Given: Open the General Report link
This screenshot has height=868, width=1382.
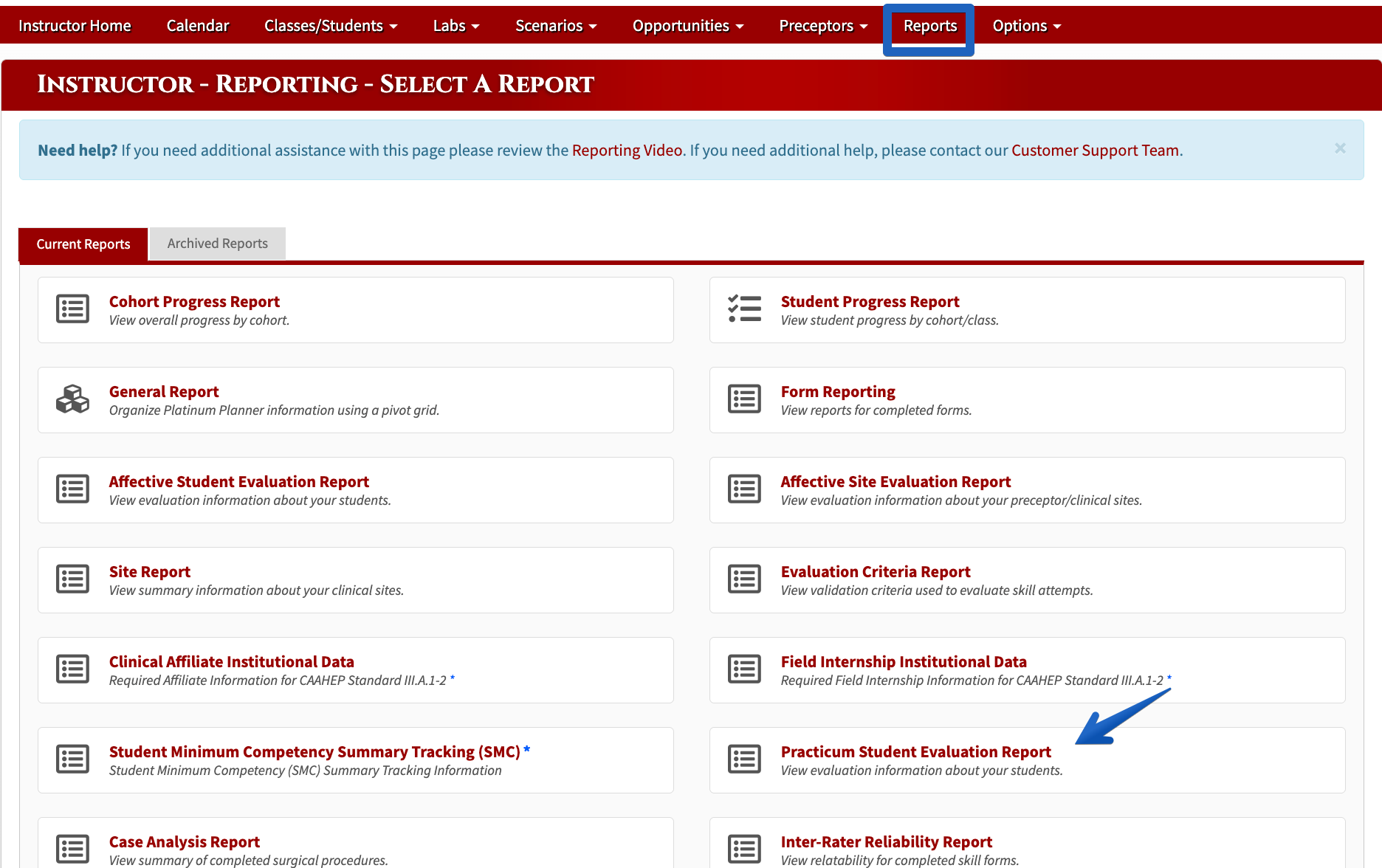Looking at the screenshot, I should pyautogui.click(x=164, y=391).
